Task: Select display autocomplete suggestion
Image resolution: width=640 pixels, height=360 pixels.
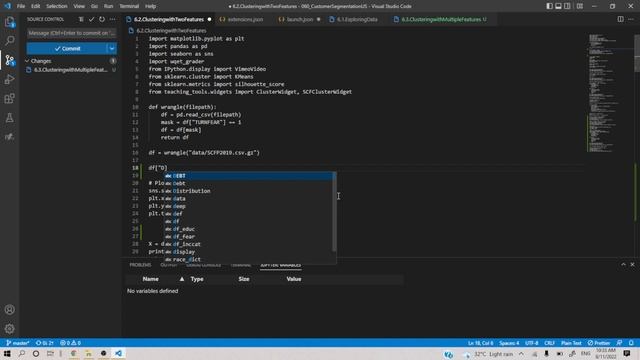Action: click(x=250, y=252)
